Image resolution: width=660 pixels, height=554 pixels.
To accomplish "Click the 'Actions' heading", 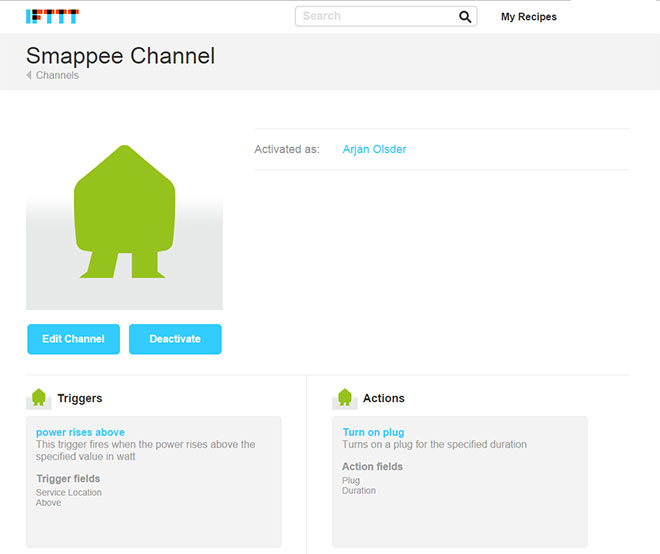I will pos(384,398).
